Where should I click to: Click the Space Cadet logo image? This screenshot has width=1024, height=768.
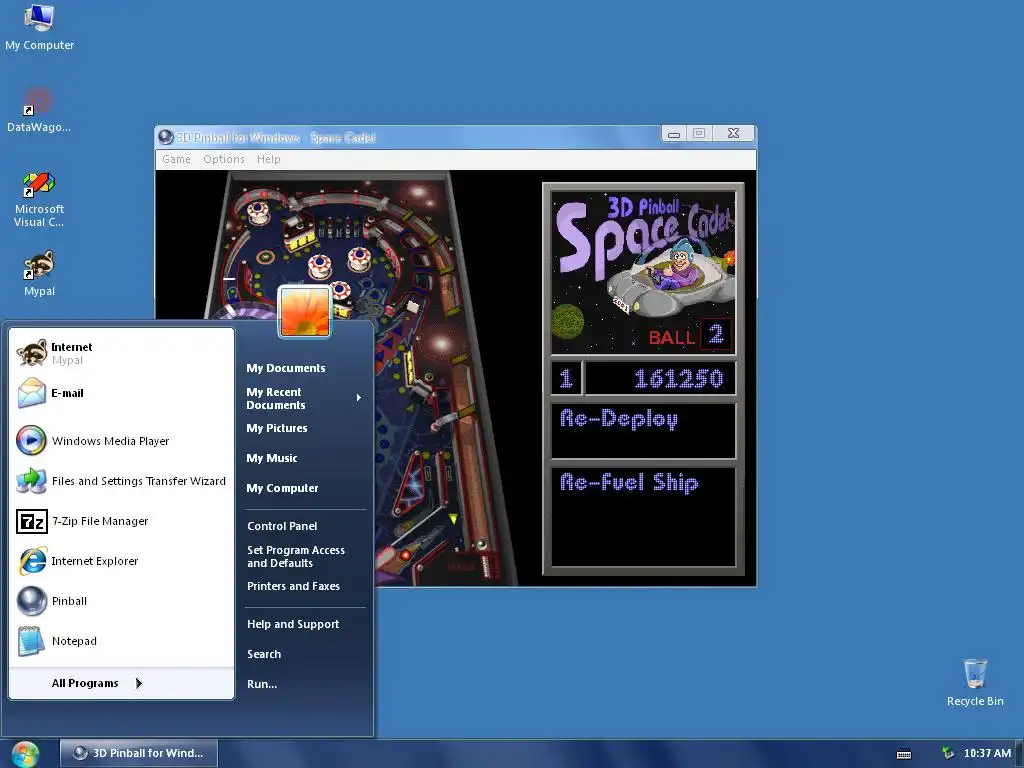pos(643,272)
